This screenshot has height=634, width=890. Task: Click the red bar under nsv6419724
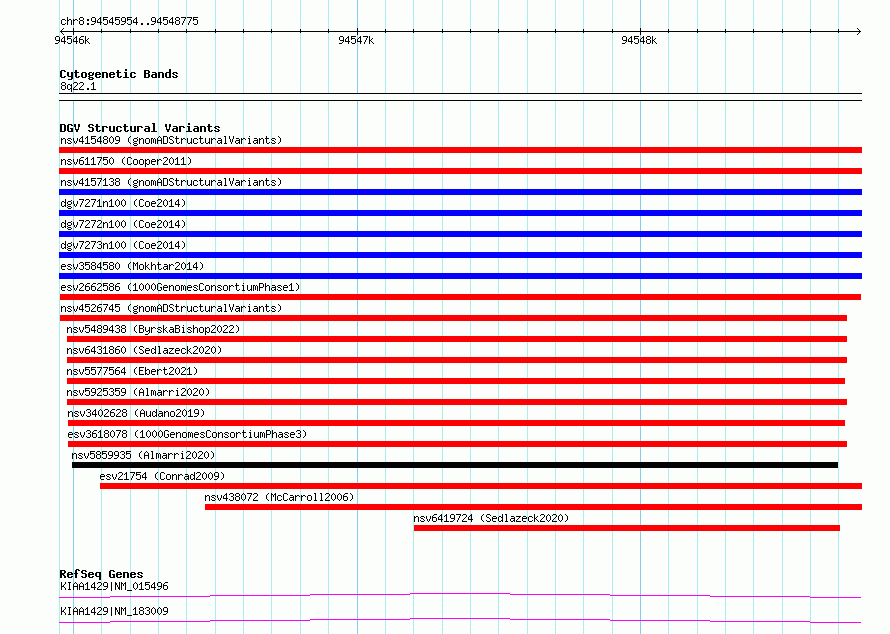click(627, 528)
